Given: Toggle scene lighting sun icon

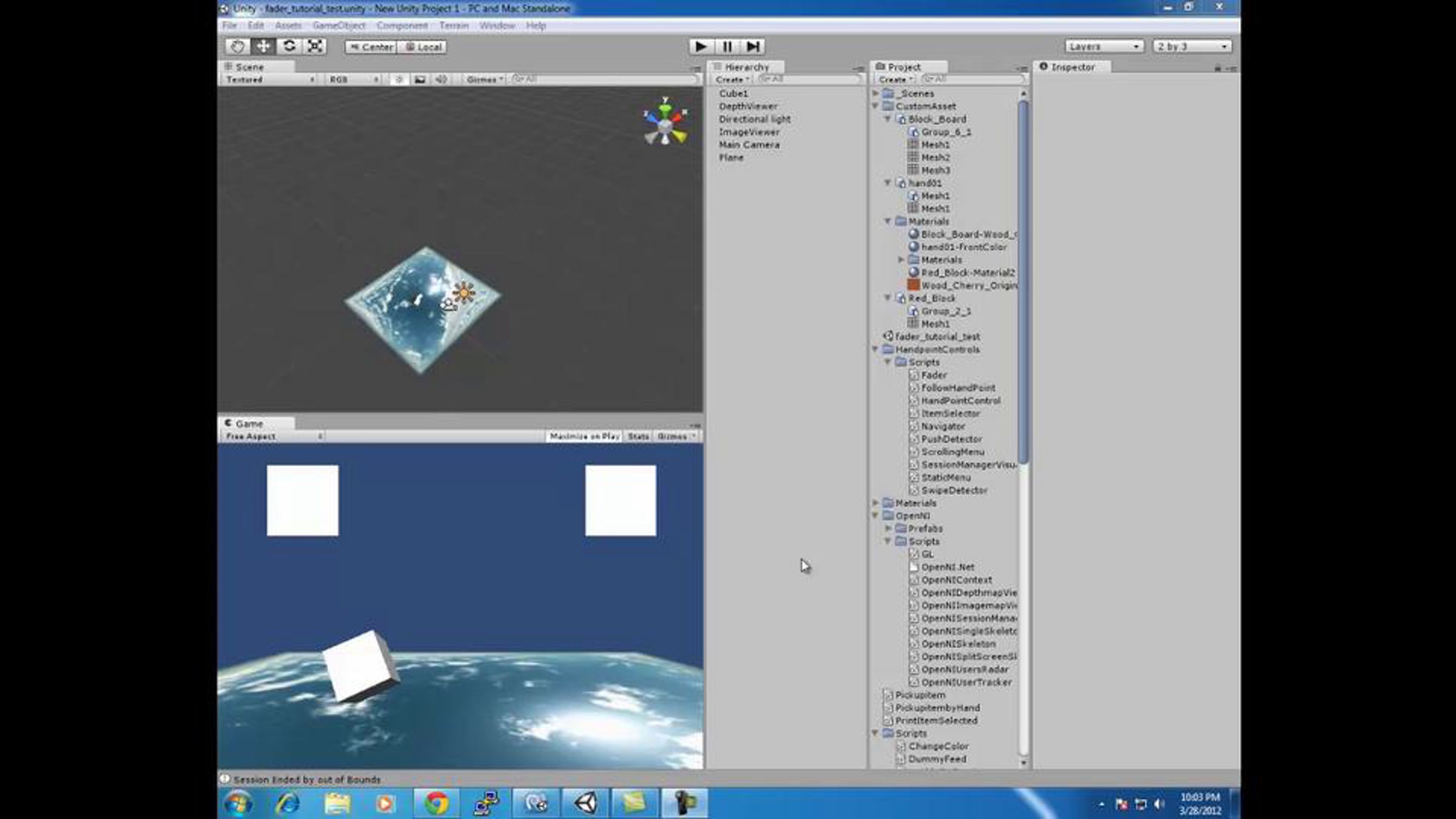Looking at the screenshot, I should click(x=399, y=79).
